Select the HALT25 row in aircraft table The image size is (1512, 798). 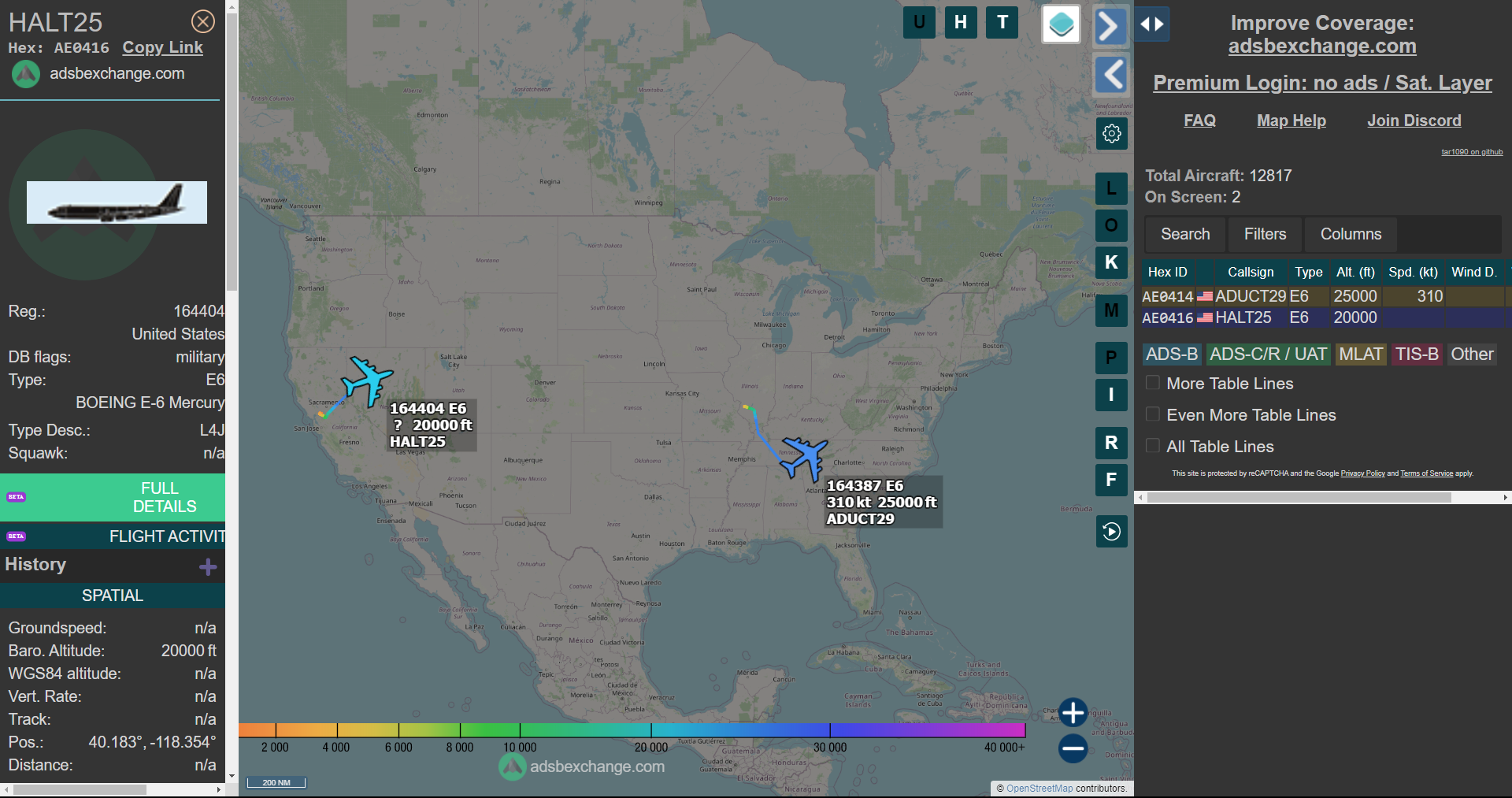click(1326, 317)
